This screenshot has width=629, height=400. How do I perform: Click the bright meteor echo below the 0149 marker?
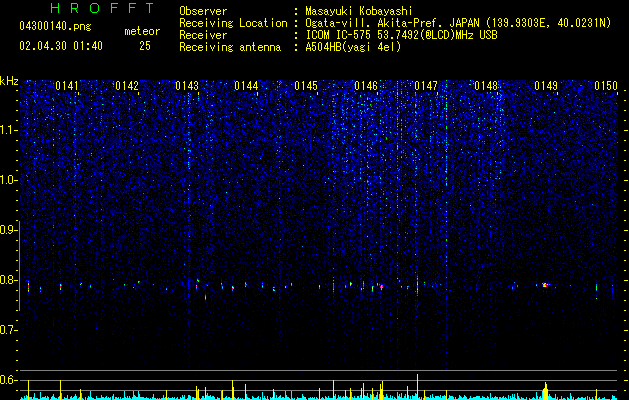pos(545,285)
